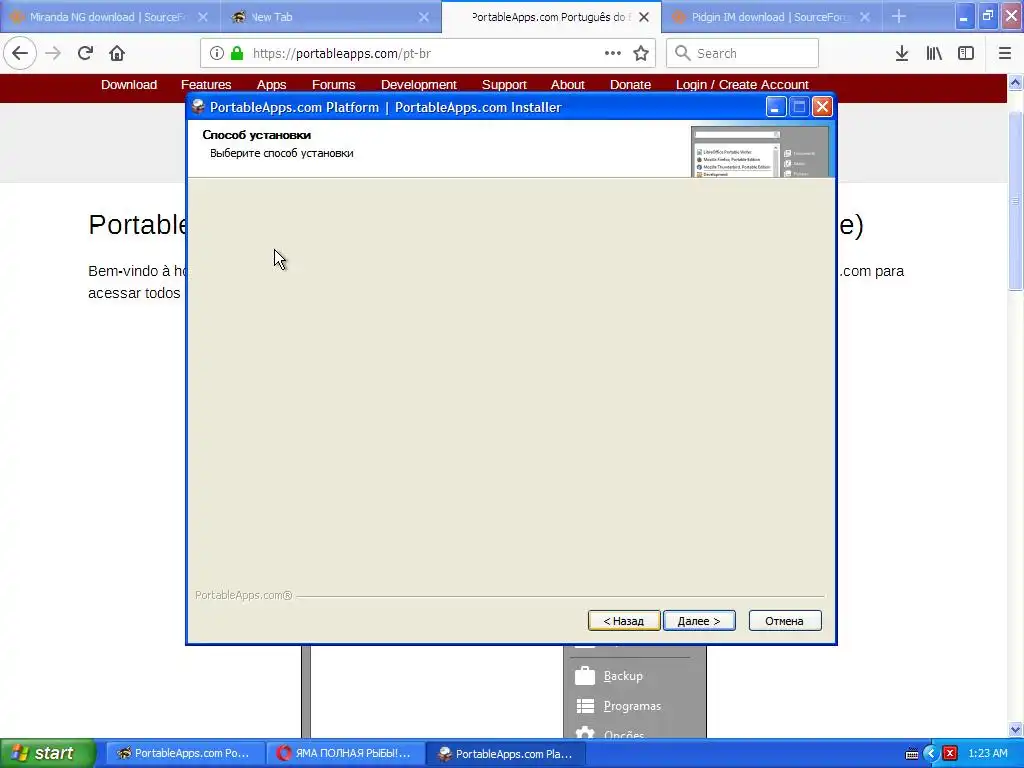
Task: Go back with the browser back arrow
Action: click(x=20, y=53)
